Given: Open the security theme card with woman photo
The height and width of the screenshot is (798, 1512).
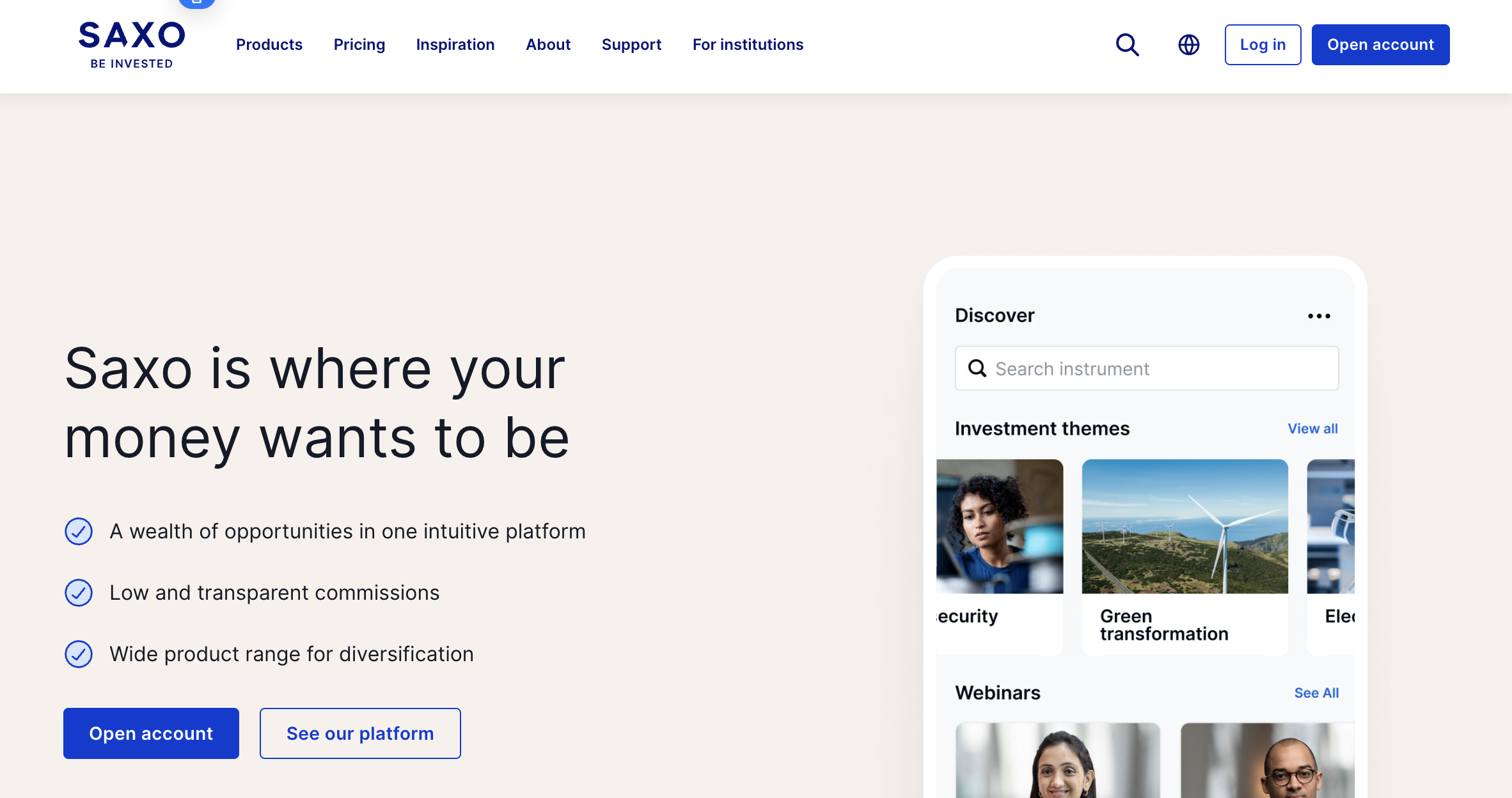Looking at the screenshot, I should [x=1000, y=556].
